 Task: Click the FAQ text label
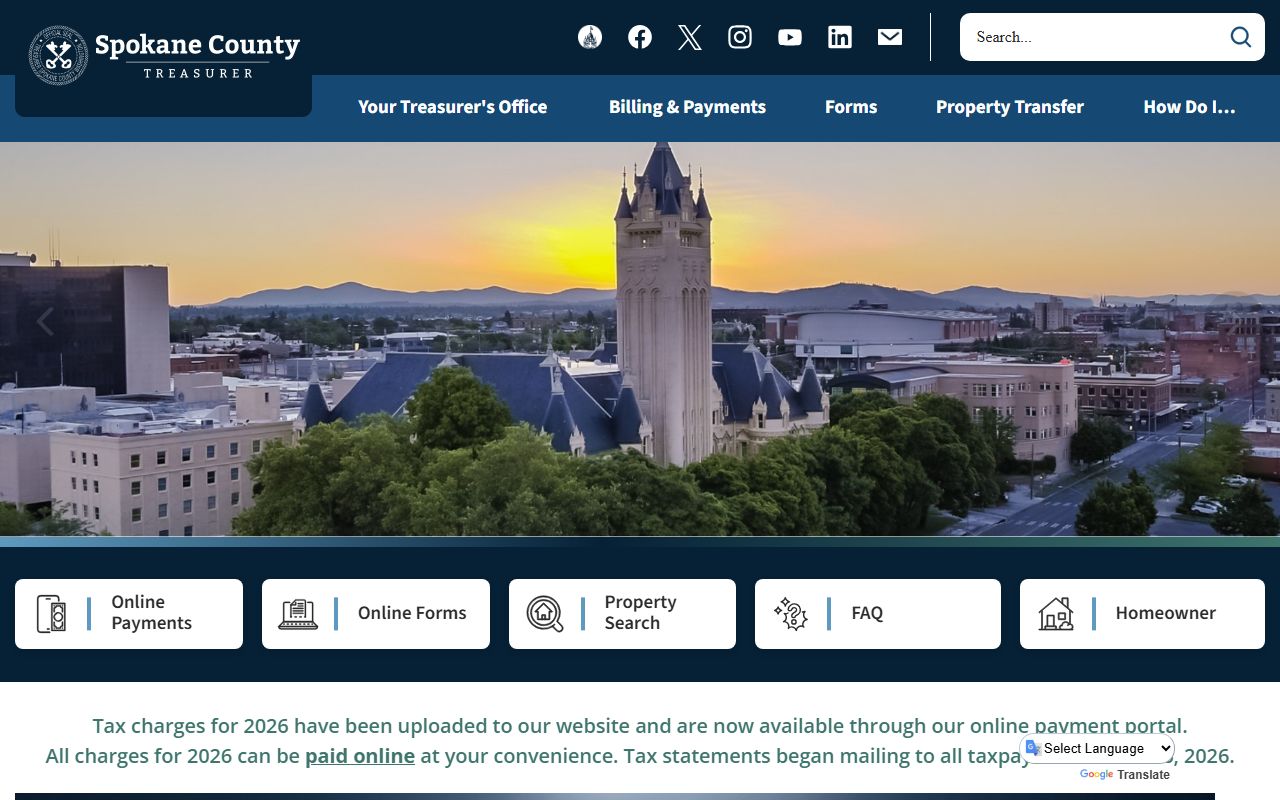(x=867, y=613)
